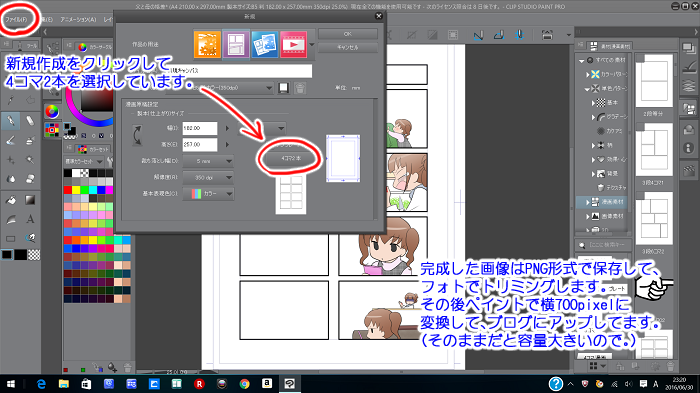
Task: Click the page layout preview thumbnail
Action: click(x=343, y=159)
